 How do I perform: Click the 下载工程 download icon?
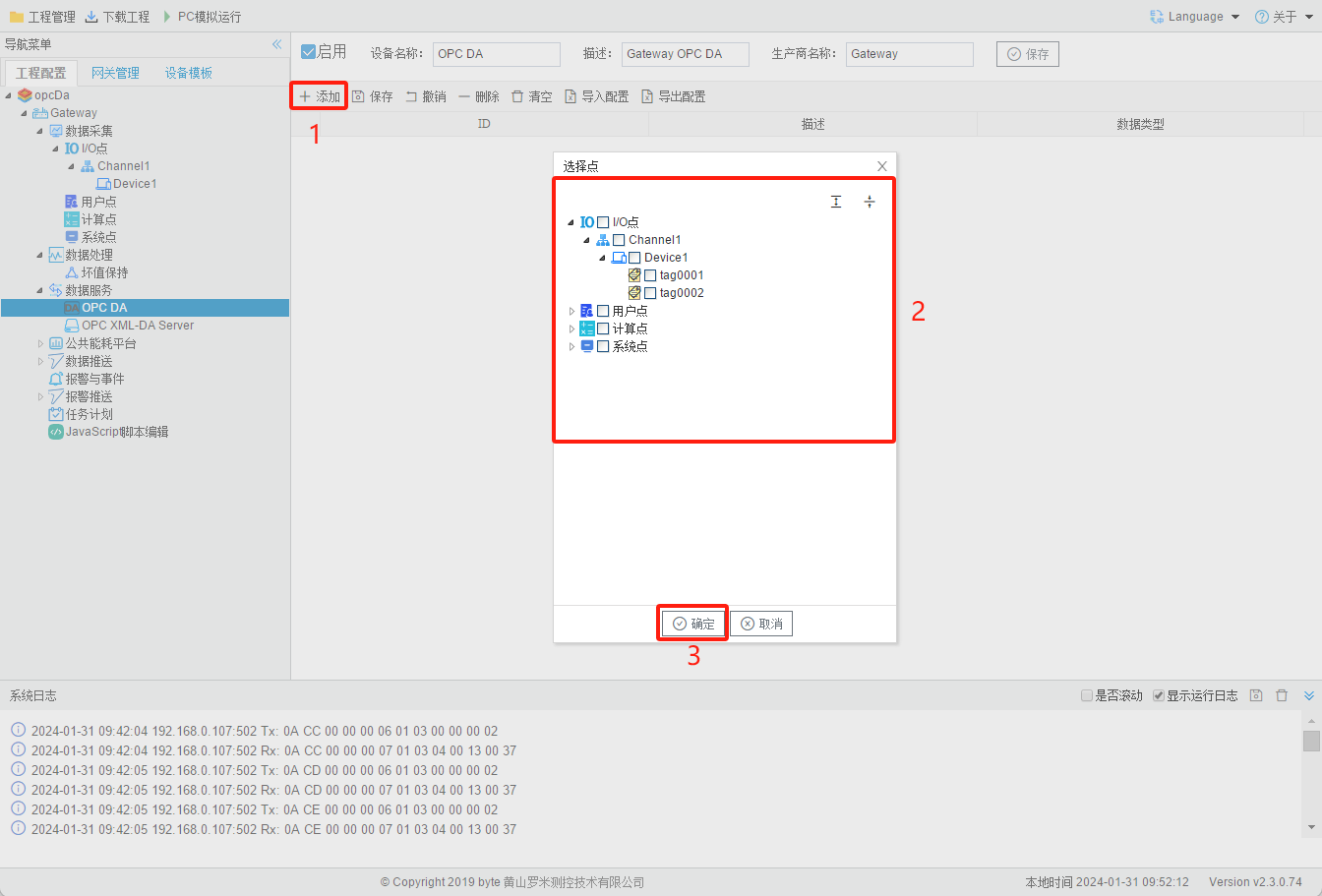(91, 17)
